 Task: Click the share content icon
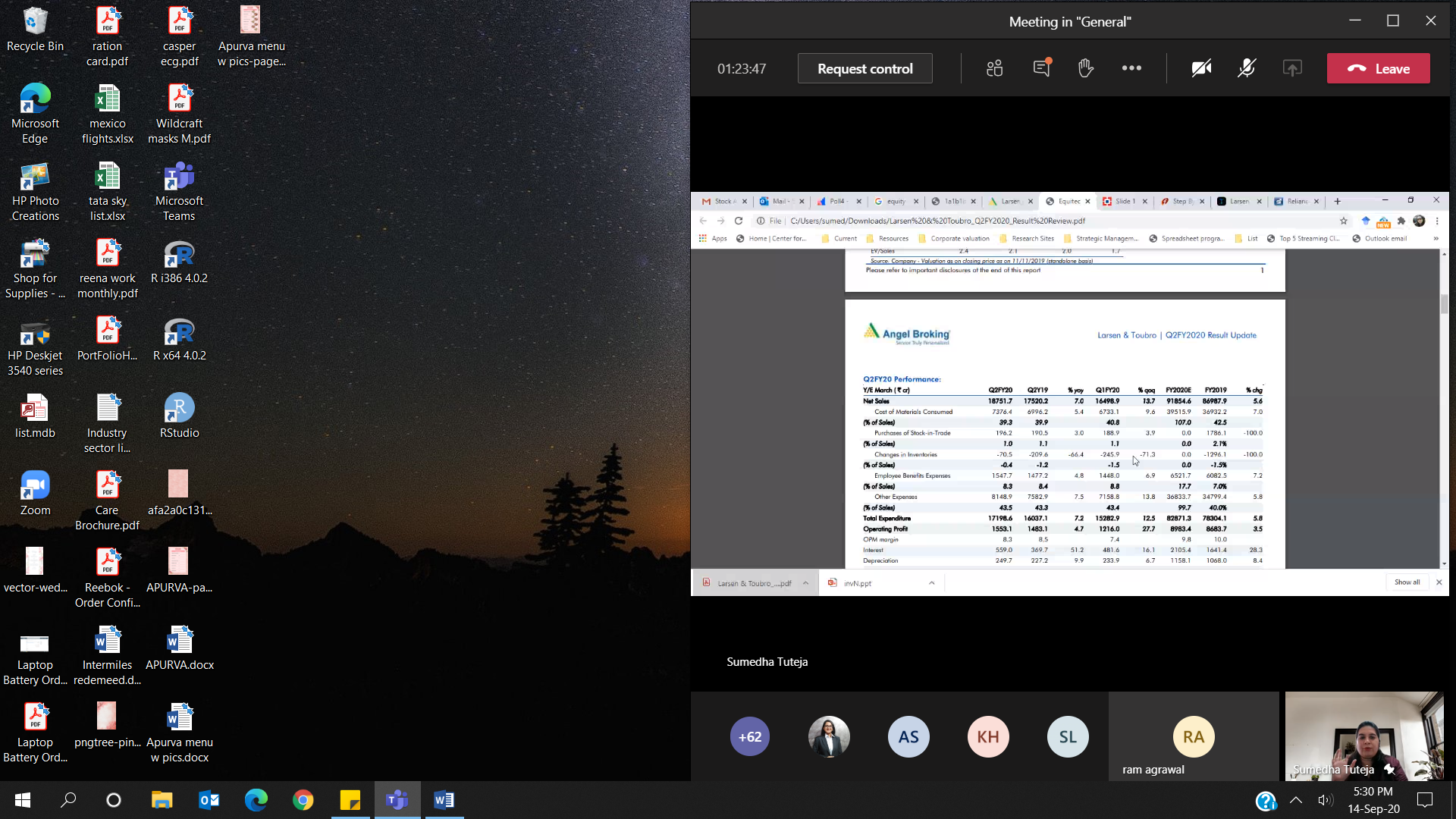[1292, 68]
